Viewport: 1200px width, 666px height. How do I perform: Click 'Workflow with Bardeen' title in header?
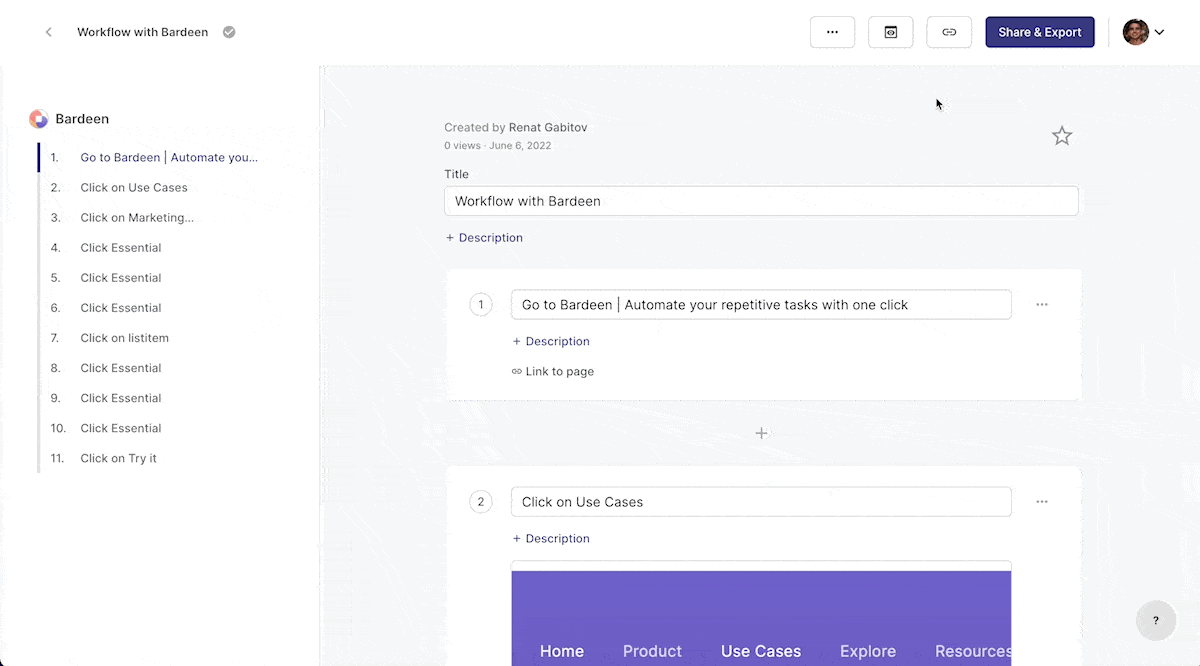[x=143, y=32]
